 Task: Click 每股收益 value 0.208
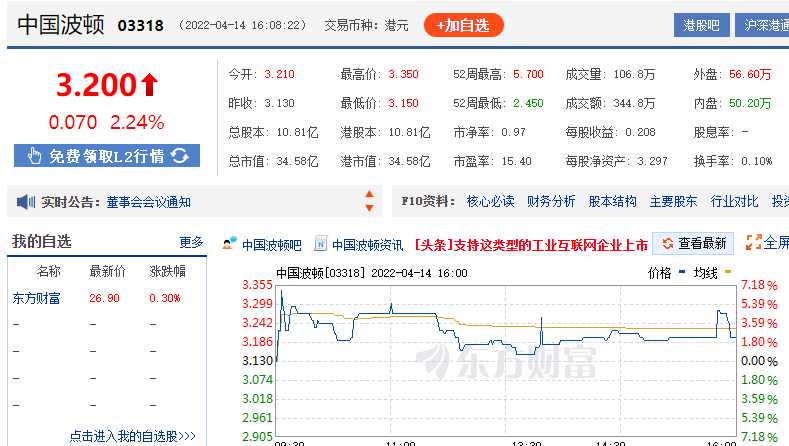click(641, 132)
